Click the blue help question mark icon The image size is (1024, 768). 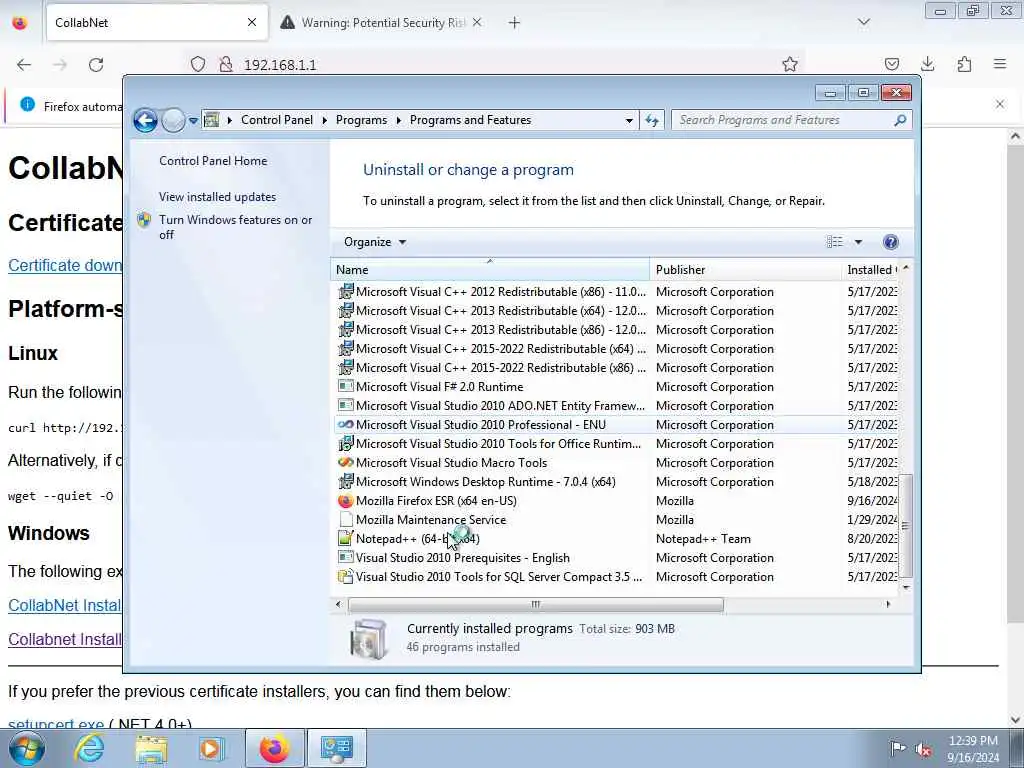click(x=890, y=242)
